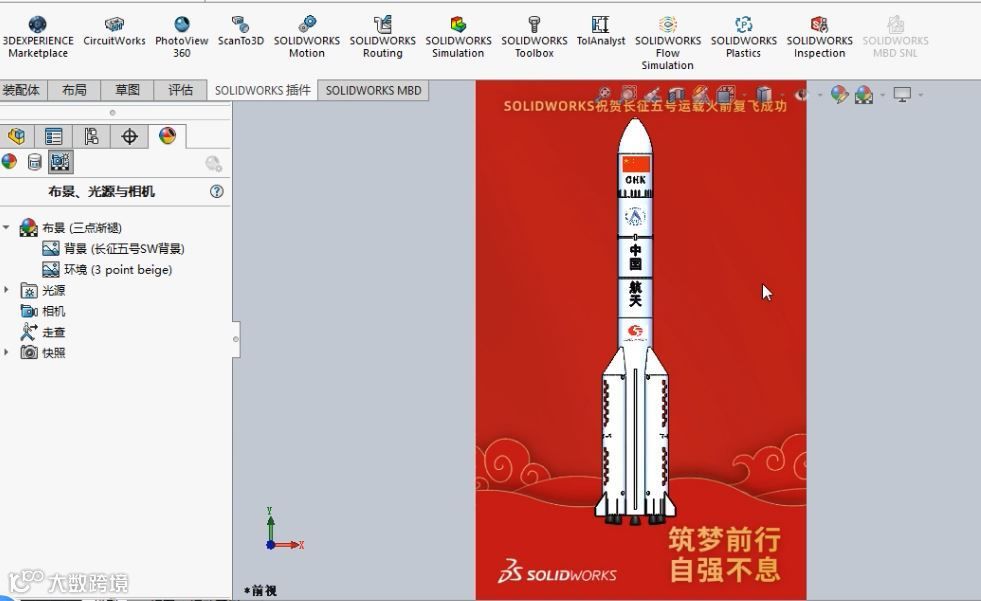Screen dimensions: 981x601
Task: Activate the PhotoView 360 add-in
Action: tap(181, 37)
